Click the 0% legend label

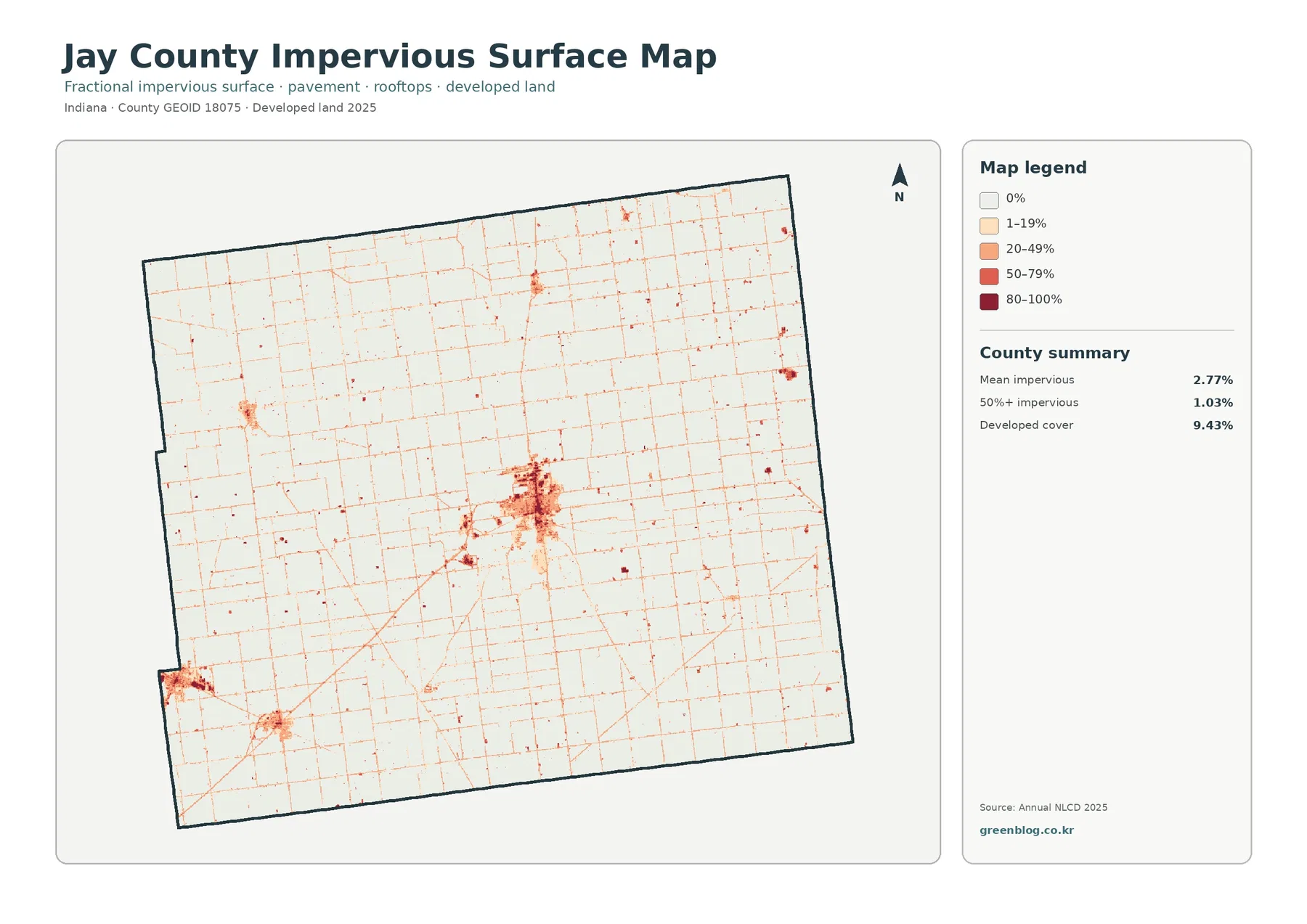(x=1015, y=198)
